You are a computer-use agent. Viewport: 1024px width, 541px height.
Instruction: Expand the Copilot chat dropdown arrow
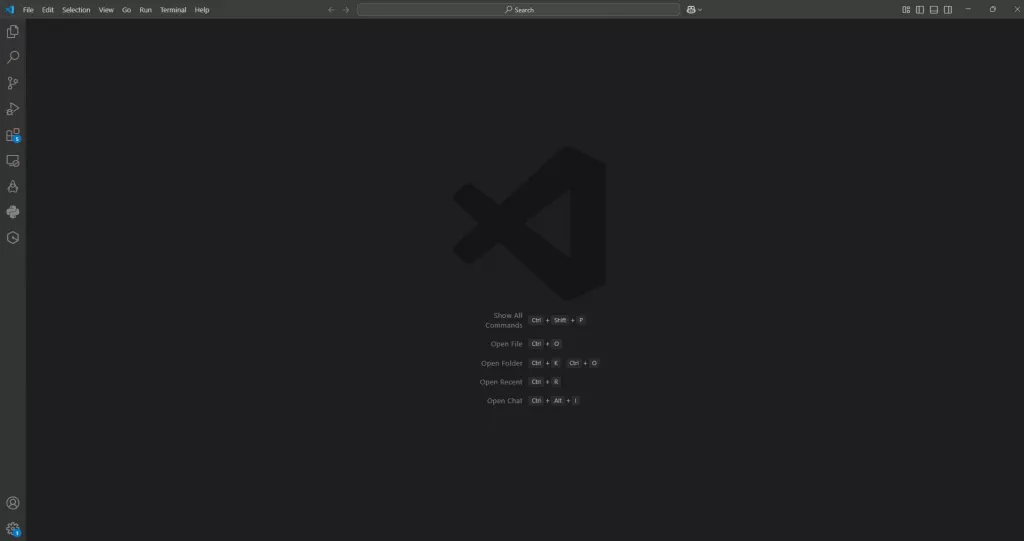pos(700,10)
